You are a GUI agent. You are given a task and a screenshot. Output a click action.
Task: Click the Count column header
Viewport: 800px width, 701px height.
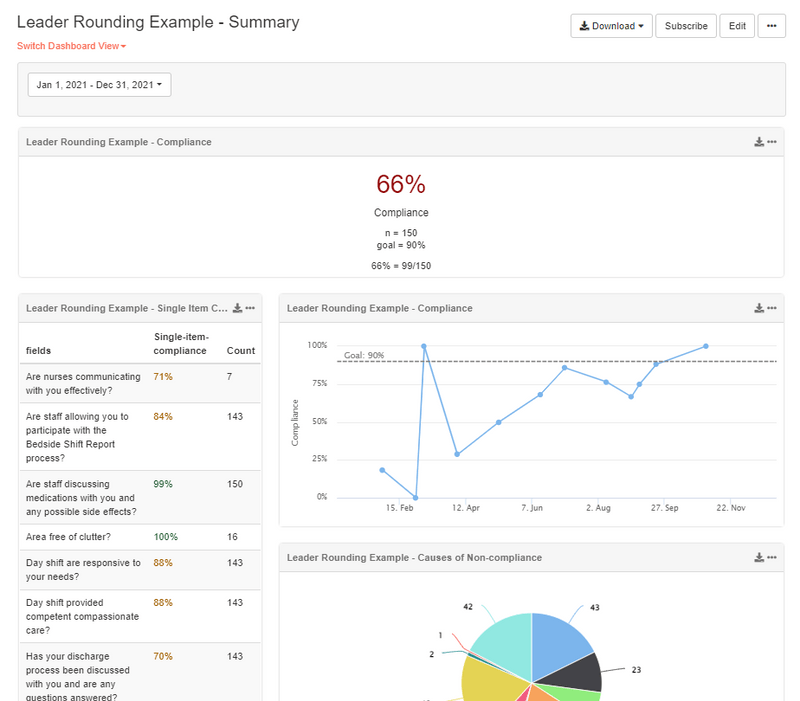click(240, 351)
